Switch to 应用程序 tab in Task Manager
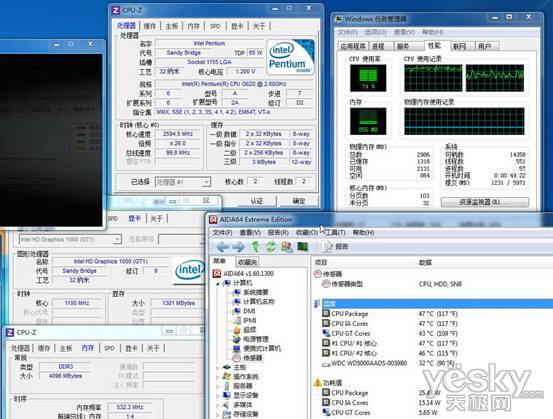 point(353,46)
